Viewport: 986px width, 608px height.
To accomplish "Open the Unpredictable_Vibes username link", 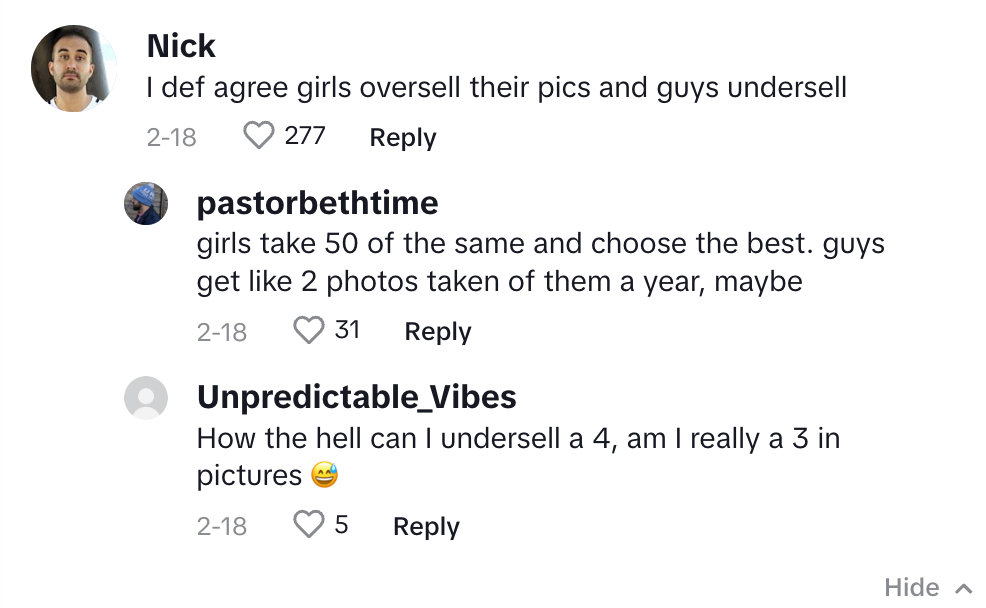I will (356, 397).
